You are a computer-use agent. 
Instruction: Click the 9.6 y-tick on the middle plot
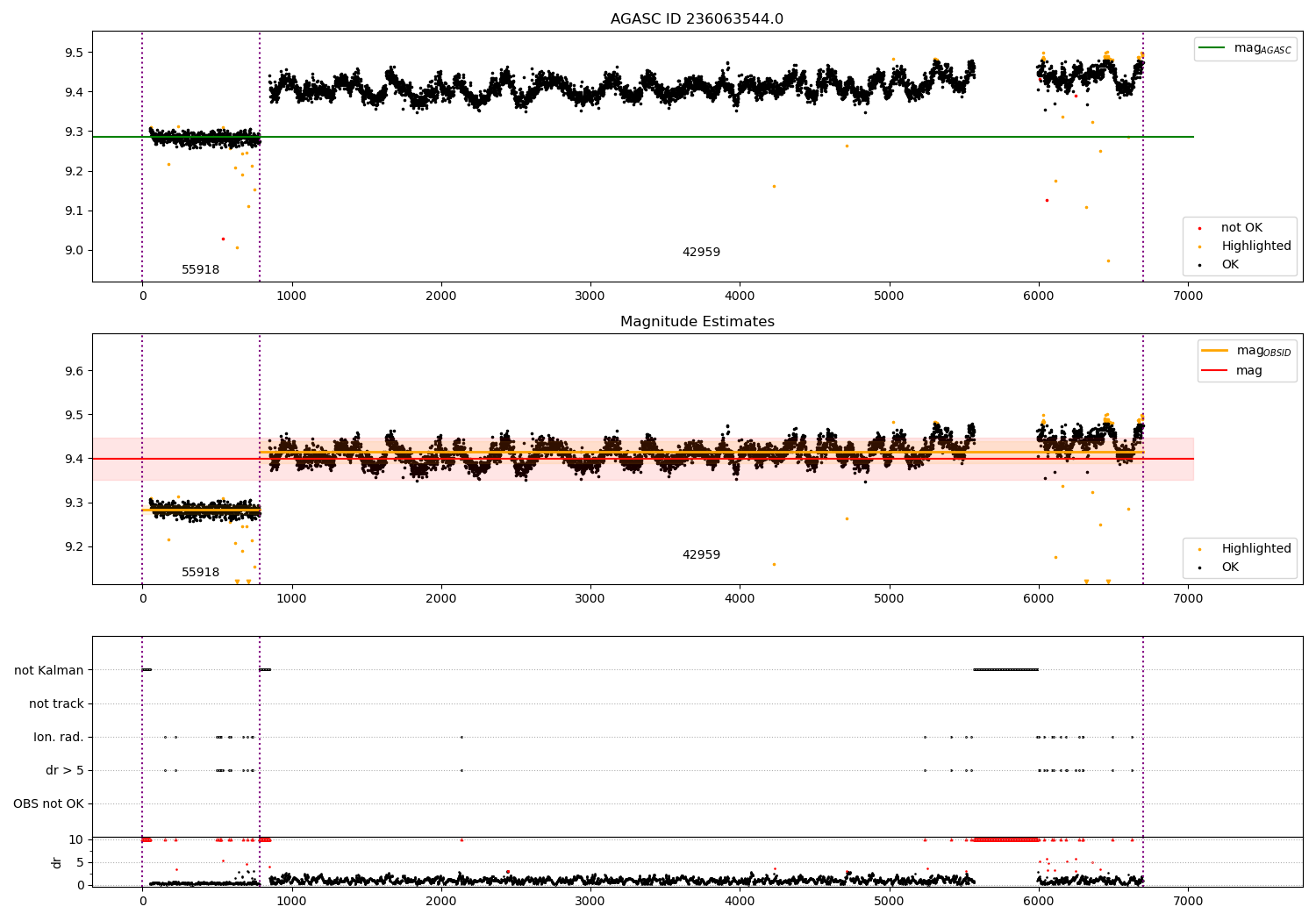click(74, 371)
